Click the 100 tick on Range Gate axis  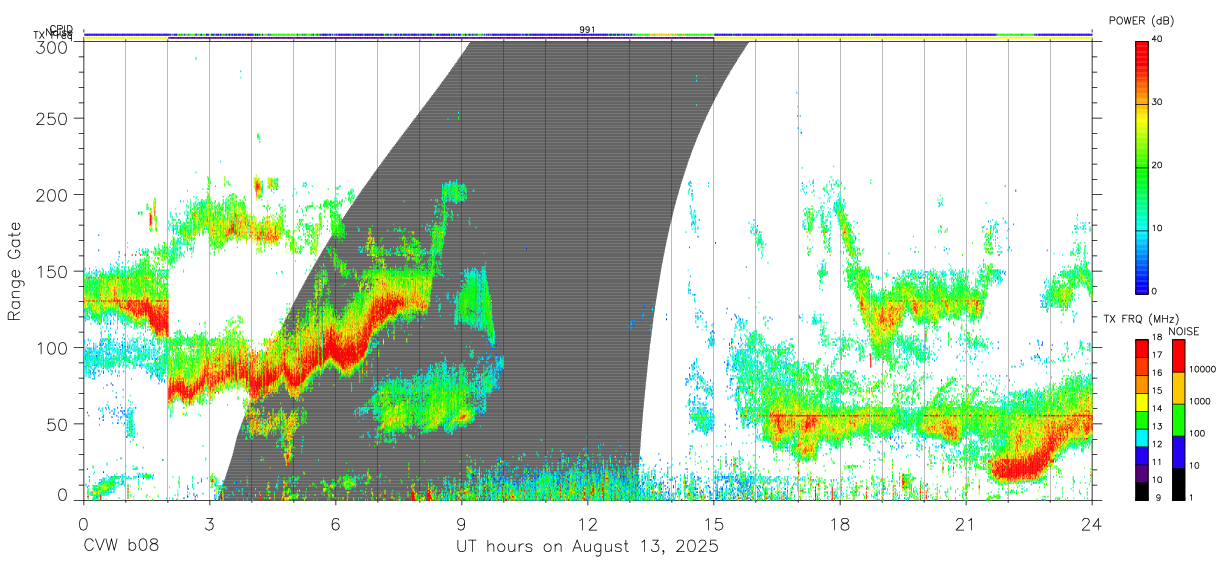[x=52, y=347]
